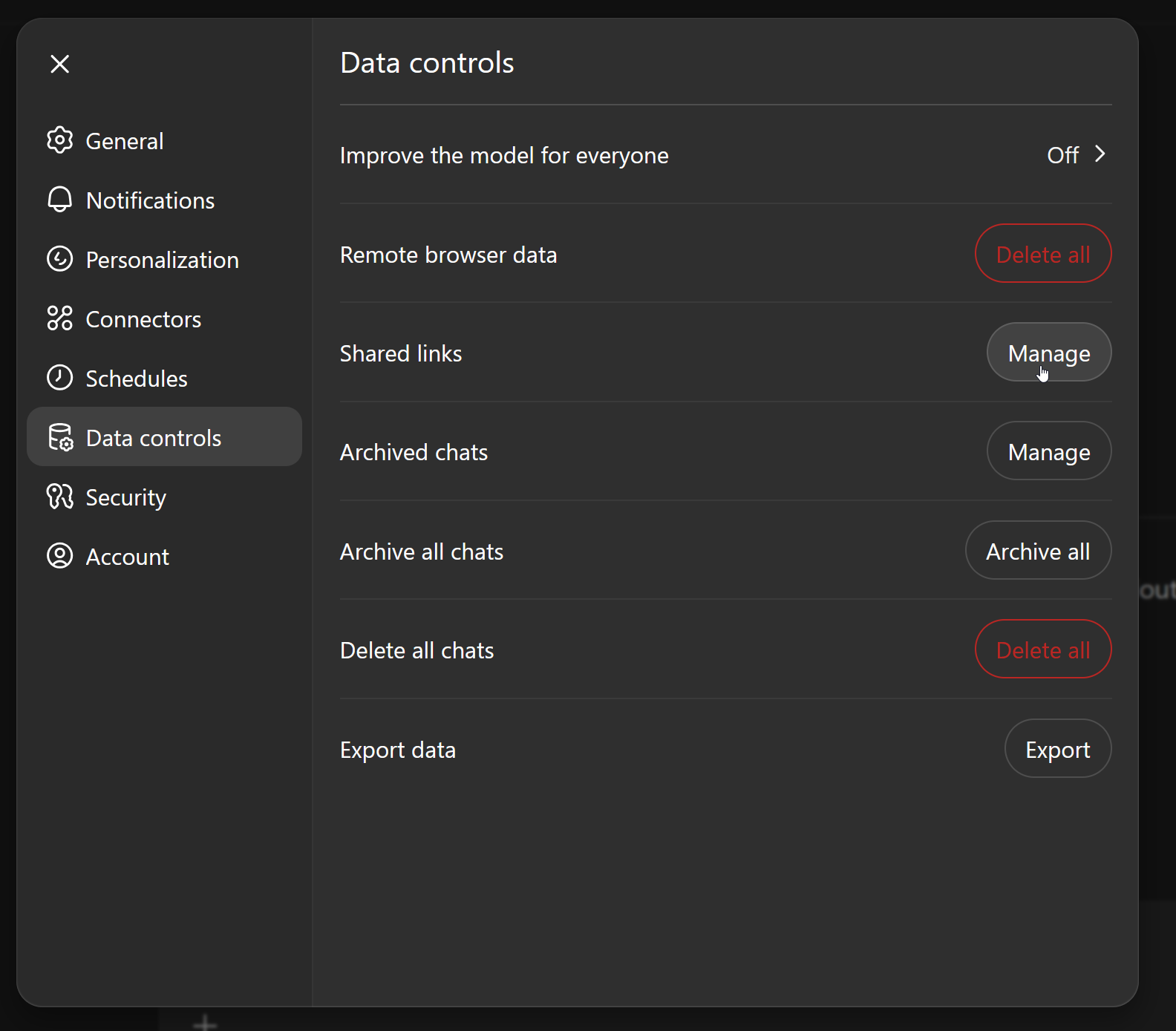
Task: Close the settings dialog with X icon
Action: point(60,64)
